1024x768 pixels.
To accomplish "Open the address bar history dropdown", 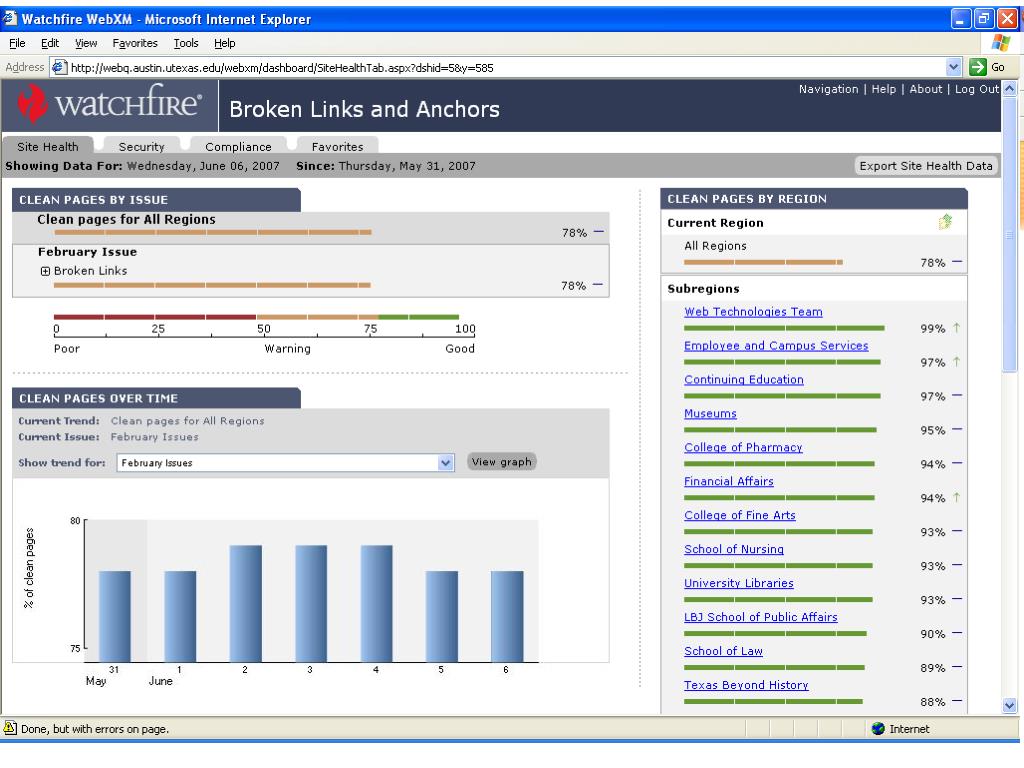I will pos(953,67).
